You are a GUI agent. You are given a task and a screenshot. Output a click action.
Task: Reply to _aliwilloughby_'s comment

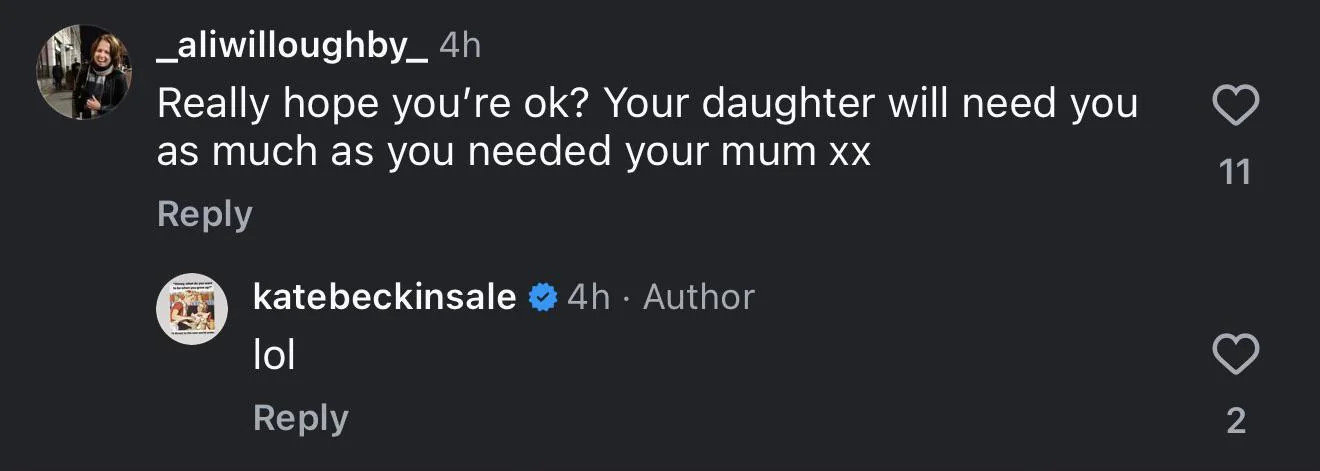coord(205,214)
